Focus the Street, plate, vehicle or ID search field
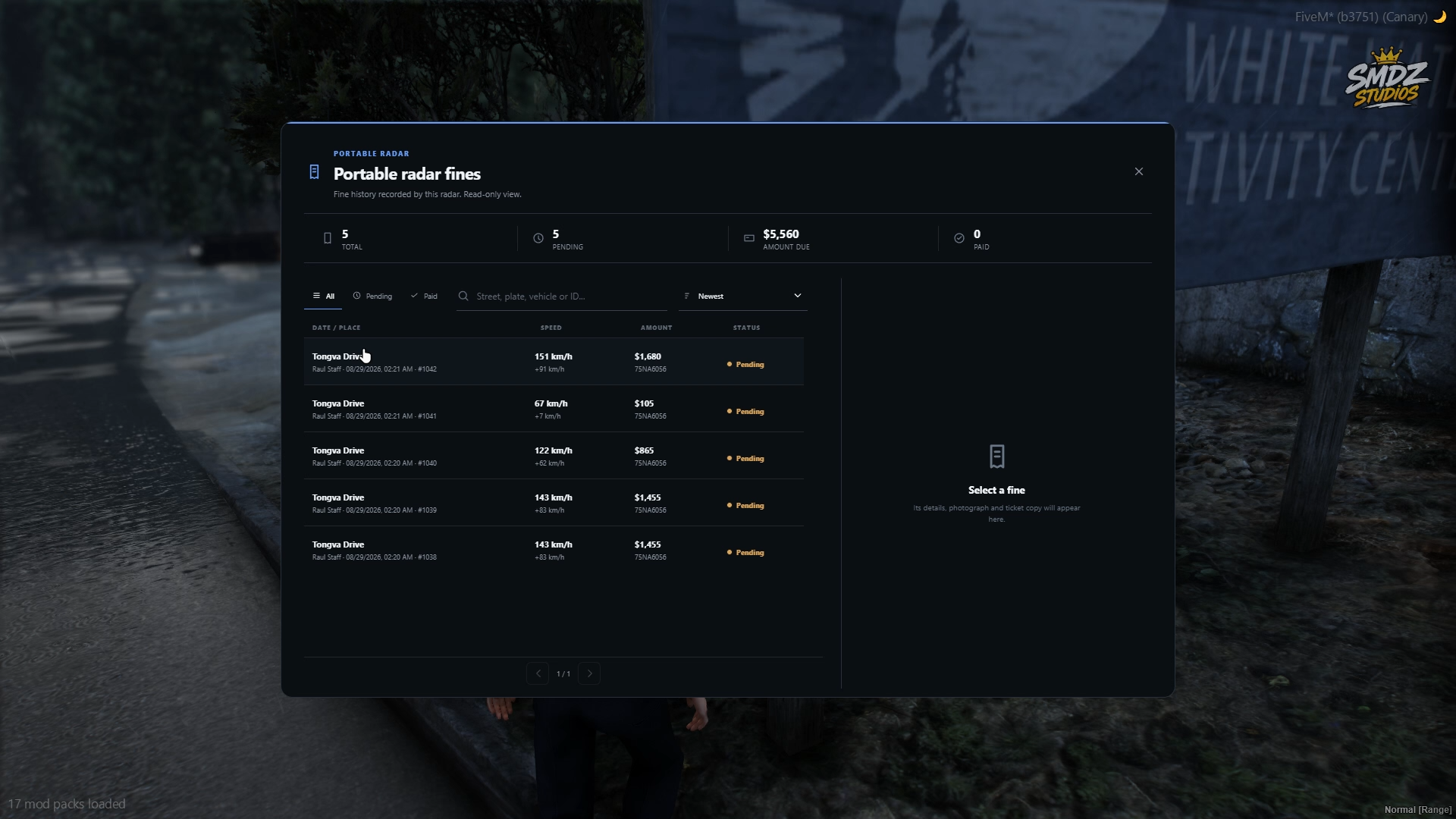Screen dimensions: 1456x819 [x=562, y=297]
